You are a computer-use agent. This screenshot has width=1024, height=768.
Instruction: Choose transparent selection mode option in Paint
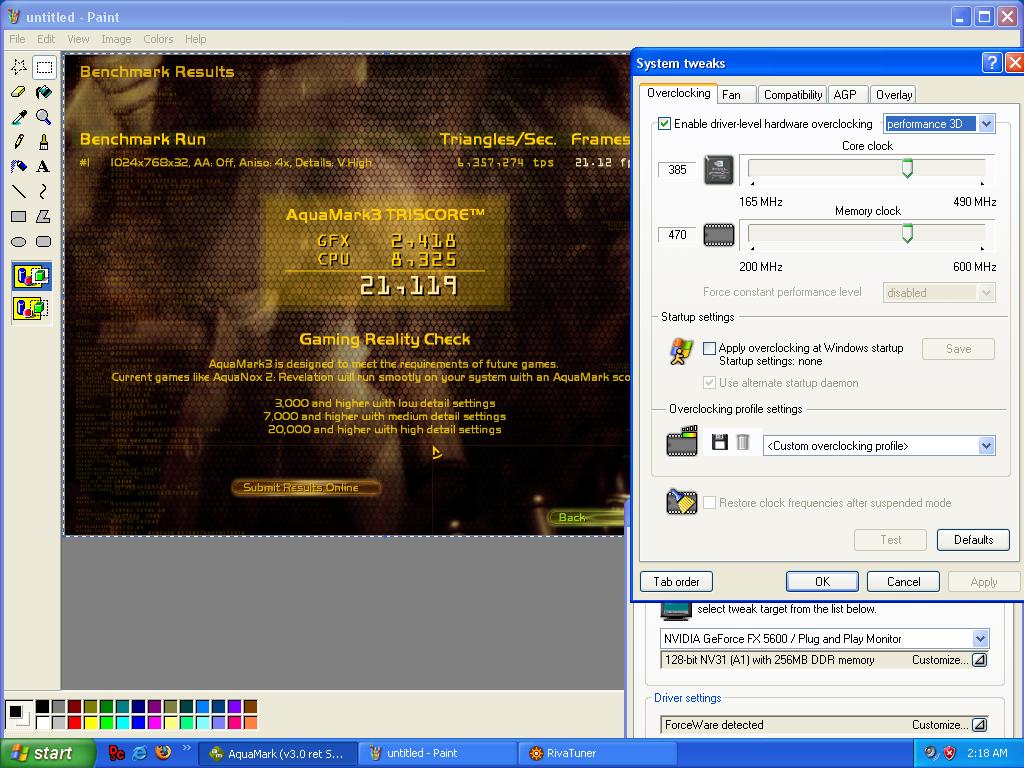[31, 307]
